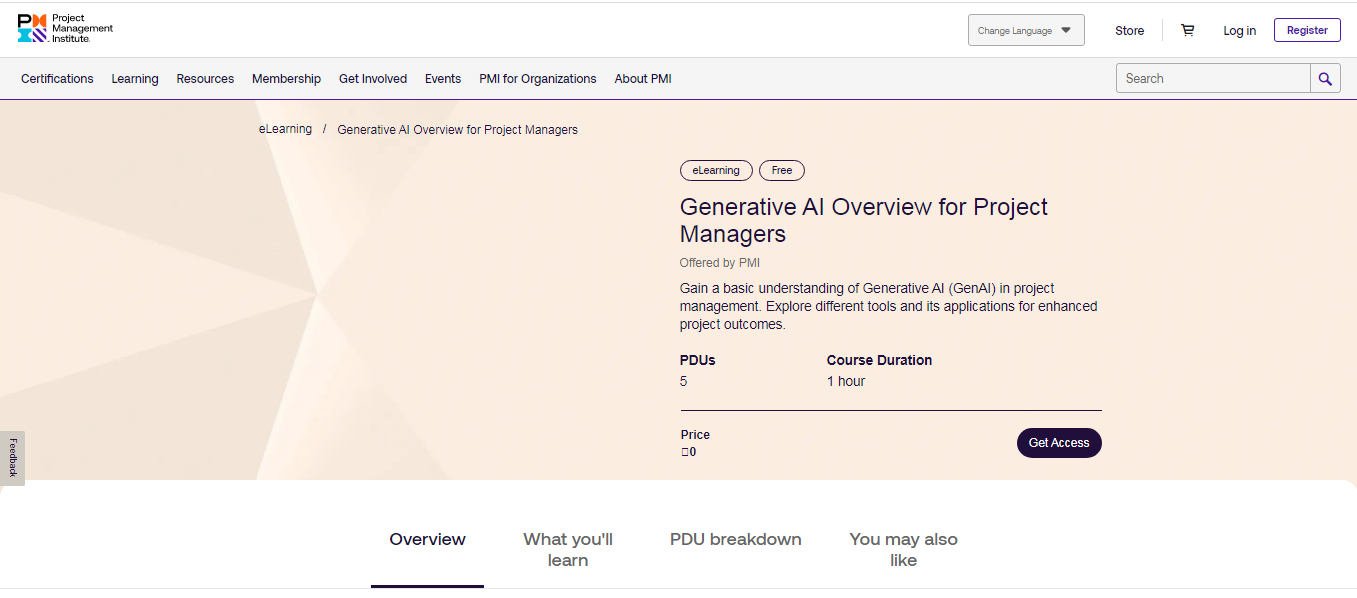Open the Certifications menu
This screenshot has height=598, width=1357.
click(57, 79)
